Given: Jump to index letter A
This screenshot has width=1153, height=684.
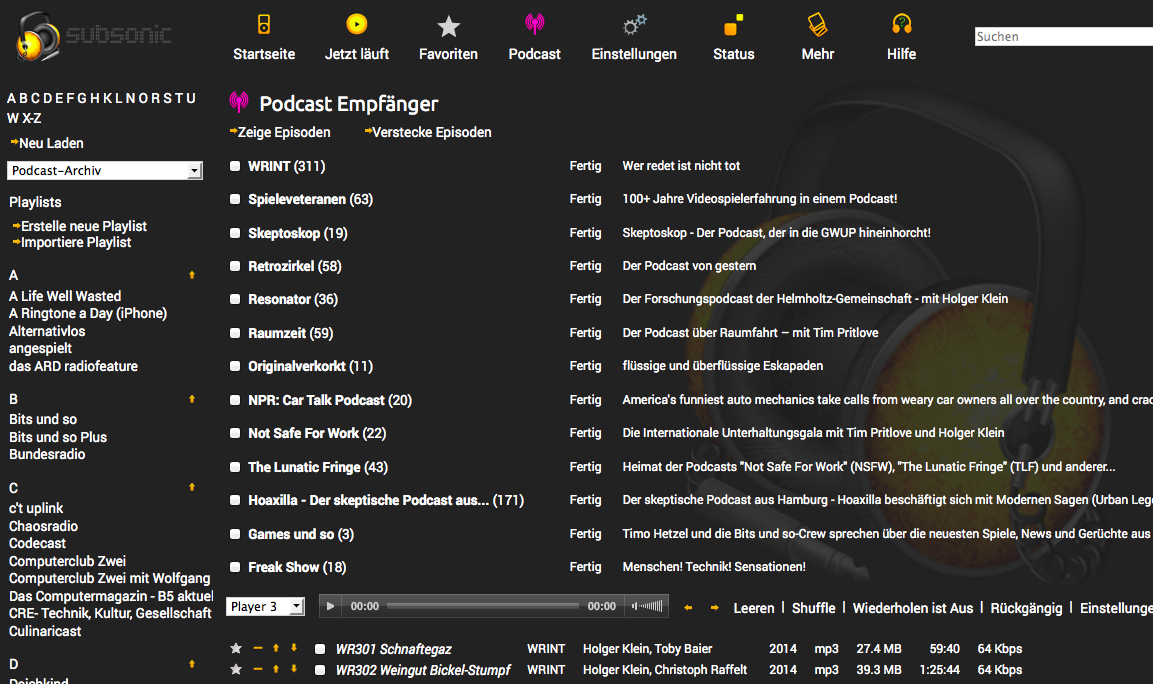Looking at the screenshot, I should tap(12, 99).
